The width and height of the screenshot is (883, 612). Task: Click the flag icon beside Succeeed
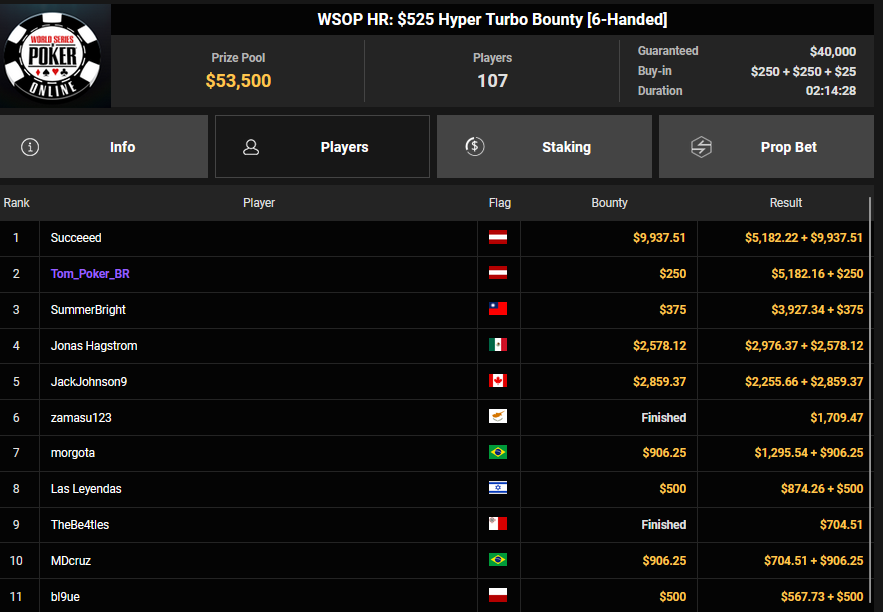point(498,238)
